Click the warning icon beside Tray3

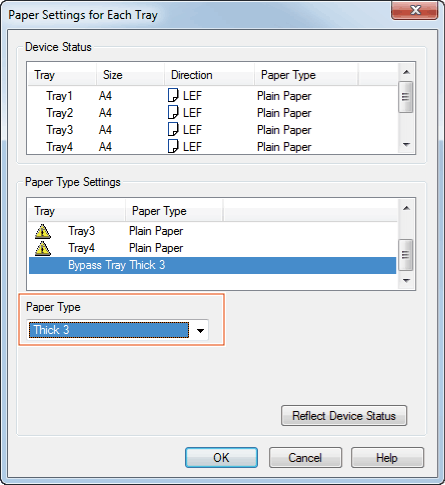pos(43,231)
